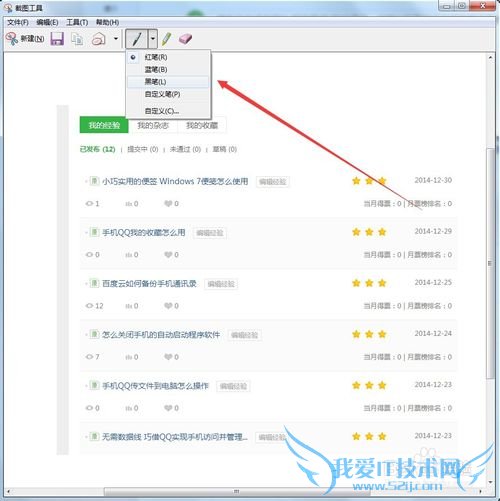Copy the snip using copy icon
Image resolution: width=500 pixels, height=501 pixels.
[77, 39]
